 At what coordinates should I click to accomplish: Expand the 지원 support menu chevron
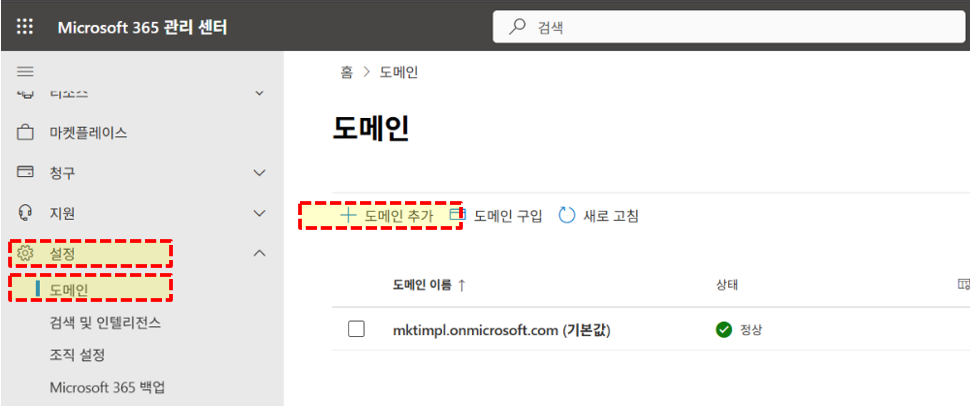[260, 214]
